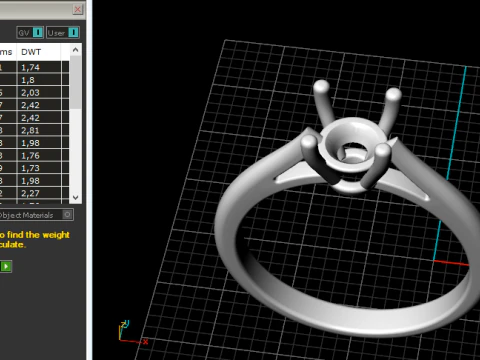The image size is (480, 360).
Task: Click the DWT column header
Action: tap(39, 52)
